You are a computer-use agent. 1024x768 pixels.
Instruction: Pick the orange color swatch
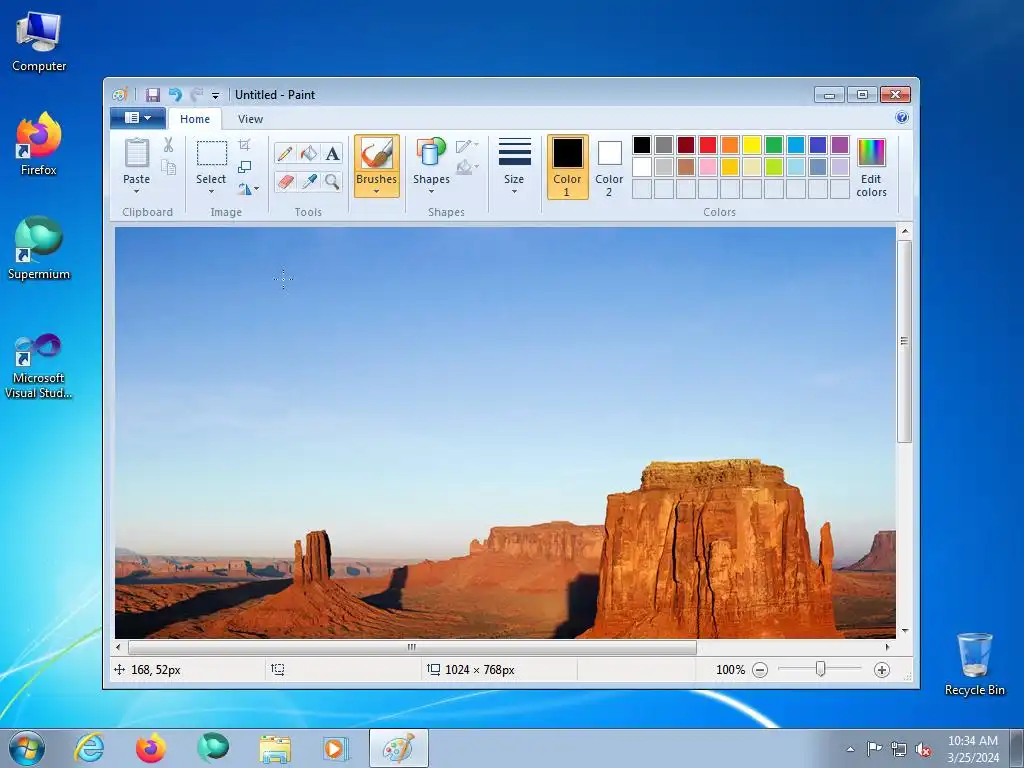tap(730, 145)
